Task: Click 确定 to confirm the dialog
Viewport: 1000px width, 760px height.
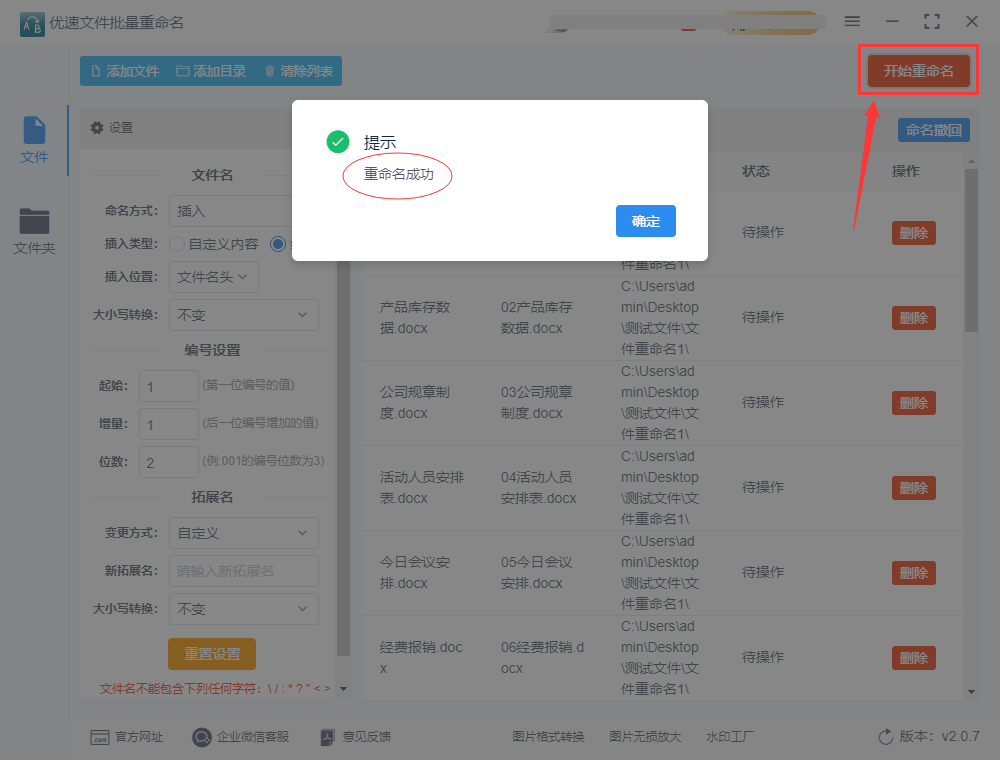Action: 645,221
